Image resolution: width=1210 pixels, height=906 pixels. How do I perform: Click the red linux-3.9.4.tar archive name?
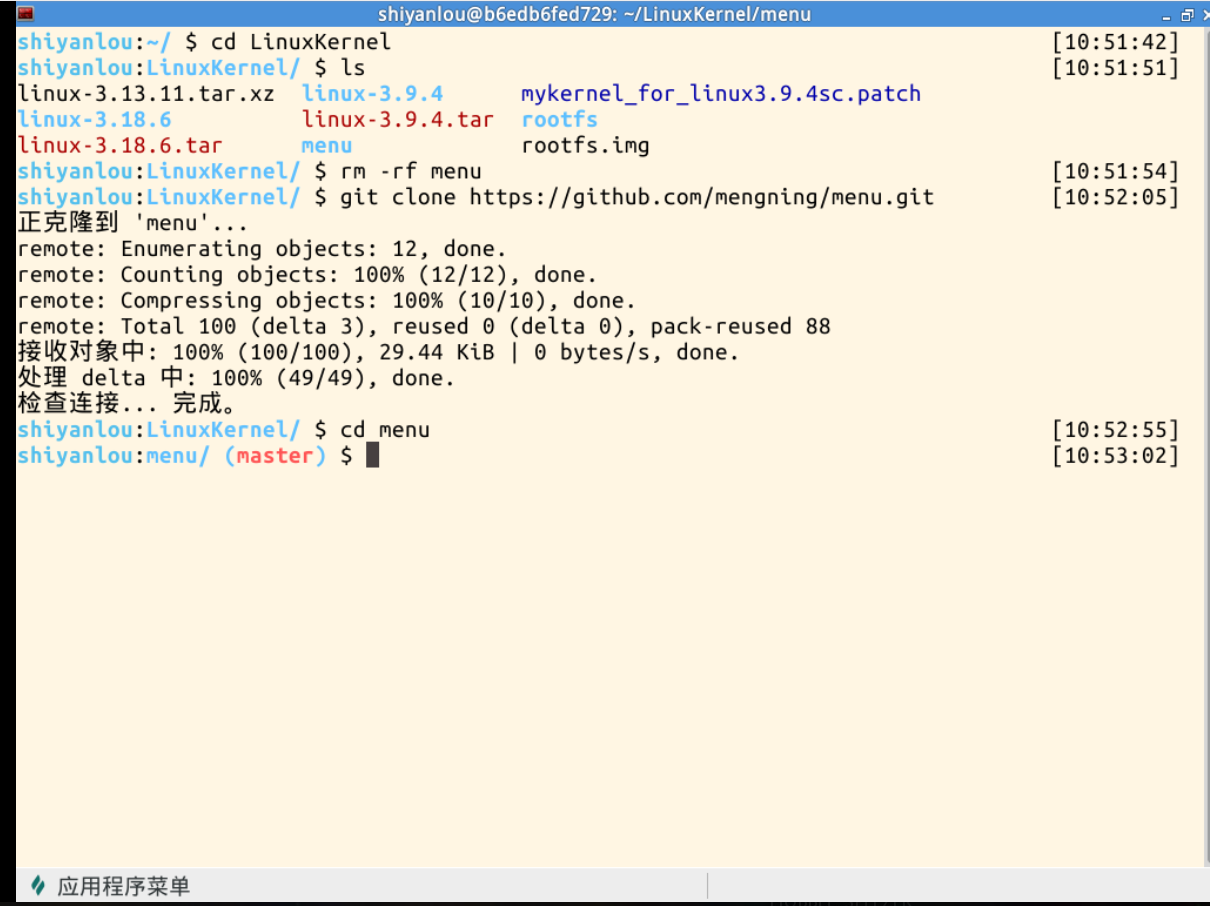tap(397, 120)
